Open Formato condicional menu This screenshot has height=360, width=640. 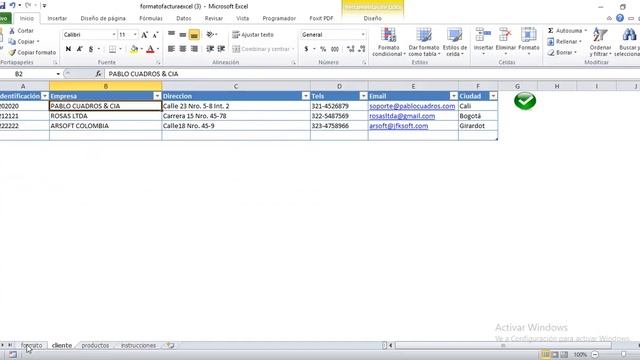[388, 42]
